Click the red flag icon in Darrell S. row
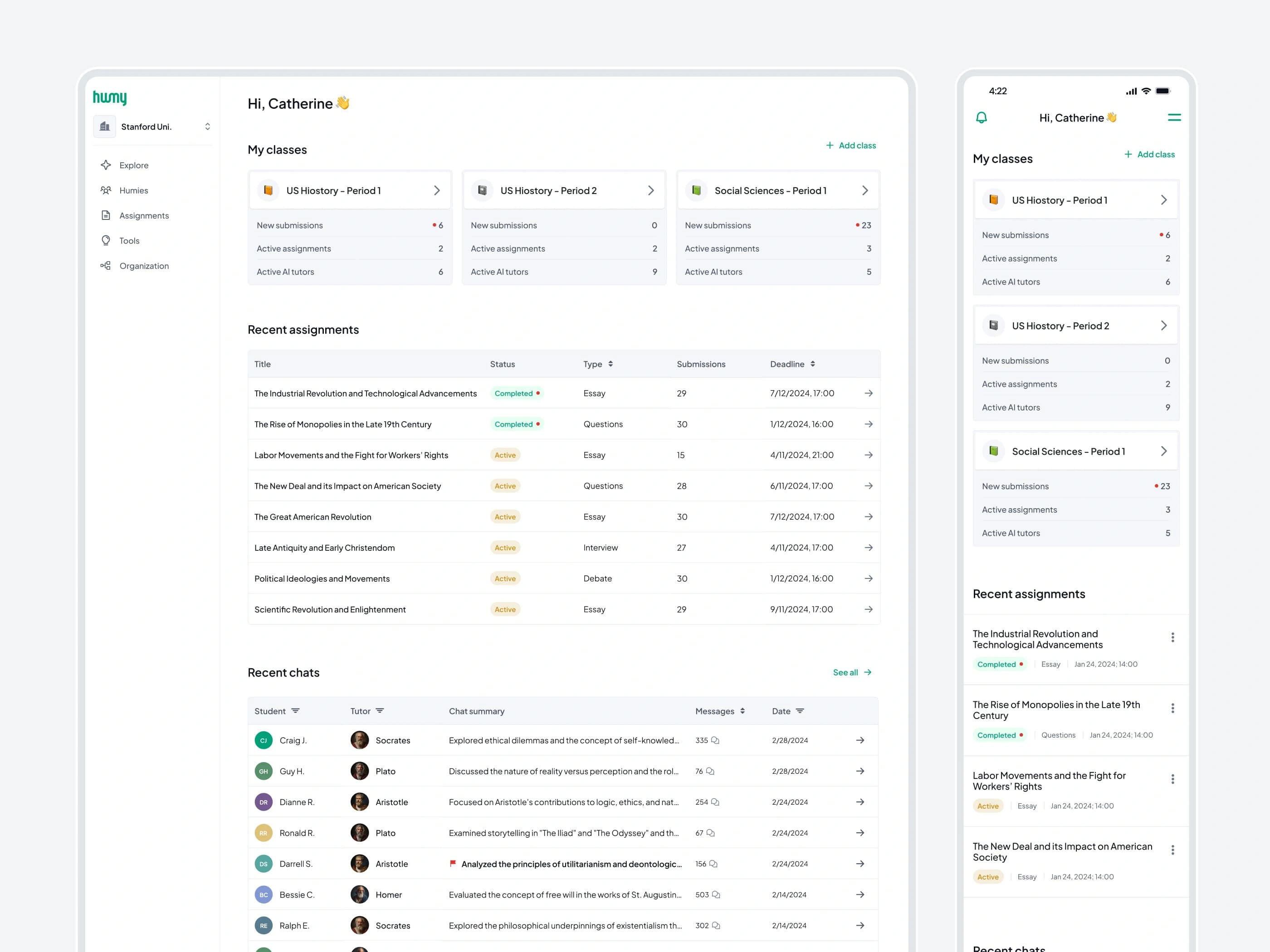This screenshot has height=952, width=1270. 452,863
